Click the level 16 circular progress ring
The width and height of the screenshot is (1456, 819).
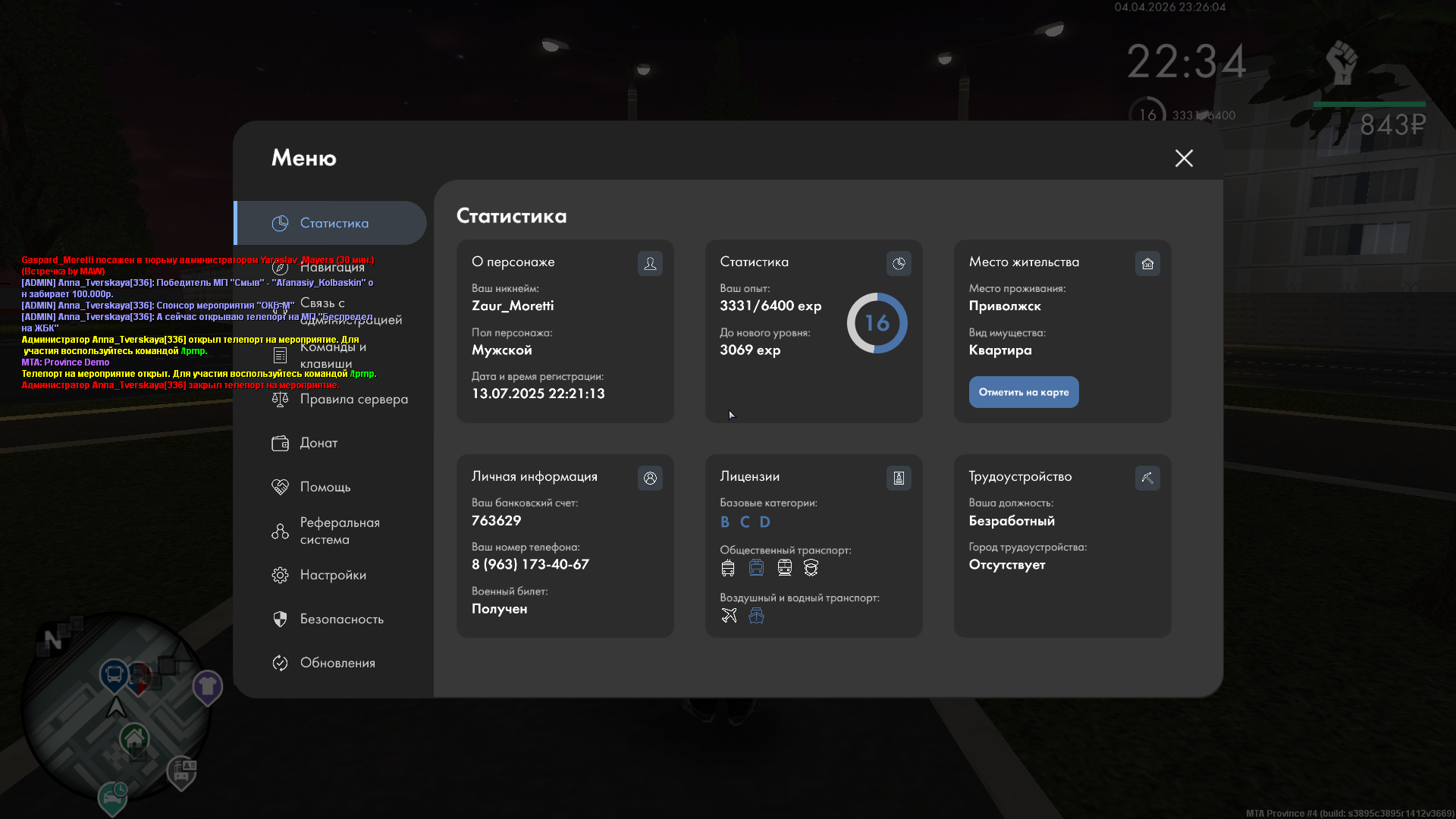coord(877,323)
